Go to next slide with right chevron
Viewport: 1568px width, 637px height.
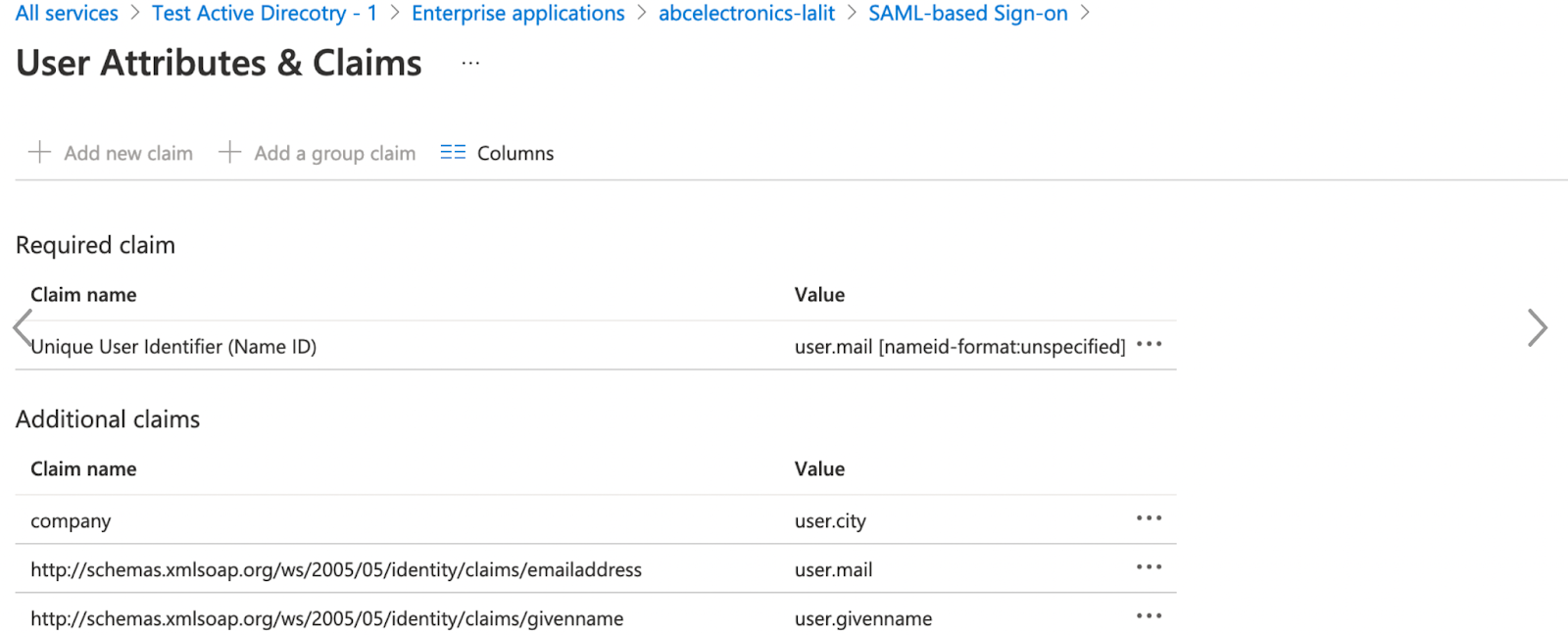coord(1537,327)
